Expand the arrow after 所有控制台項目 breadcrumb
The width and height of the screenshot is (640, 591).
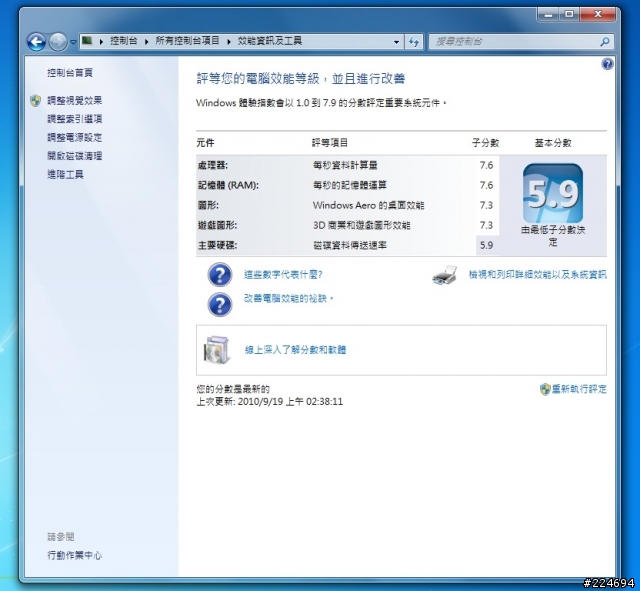(229, 41)
